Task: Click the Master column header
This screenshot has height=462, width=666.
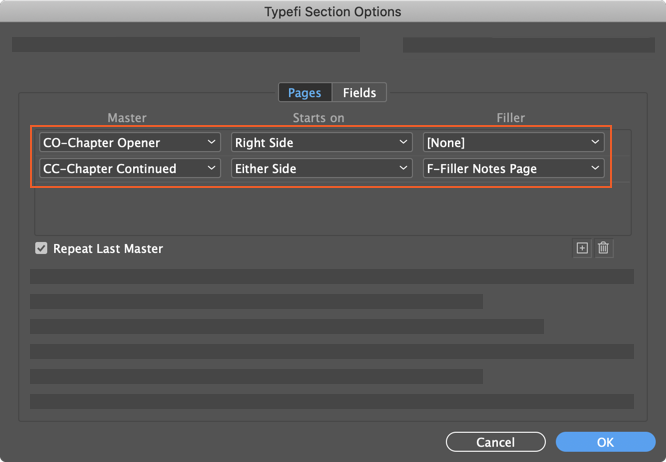Action: (x=127, y=118)
